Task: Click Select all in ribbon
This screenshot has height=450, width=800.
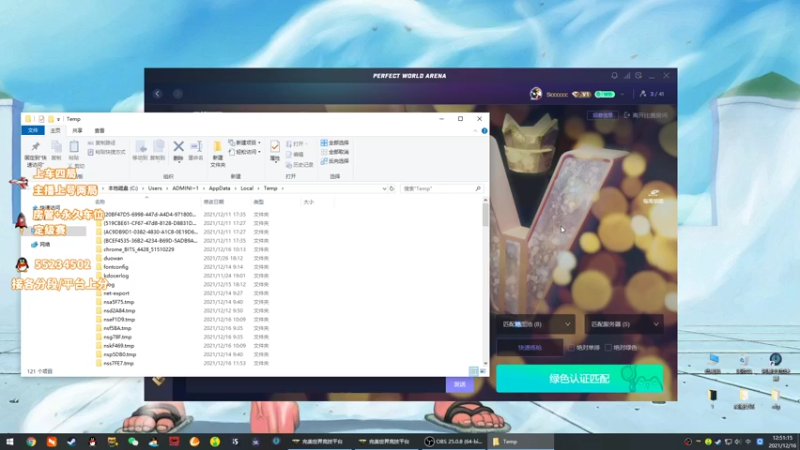Action: coord(335,143)
